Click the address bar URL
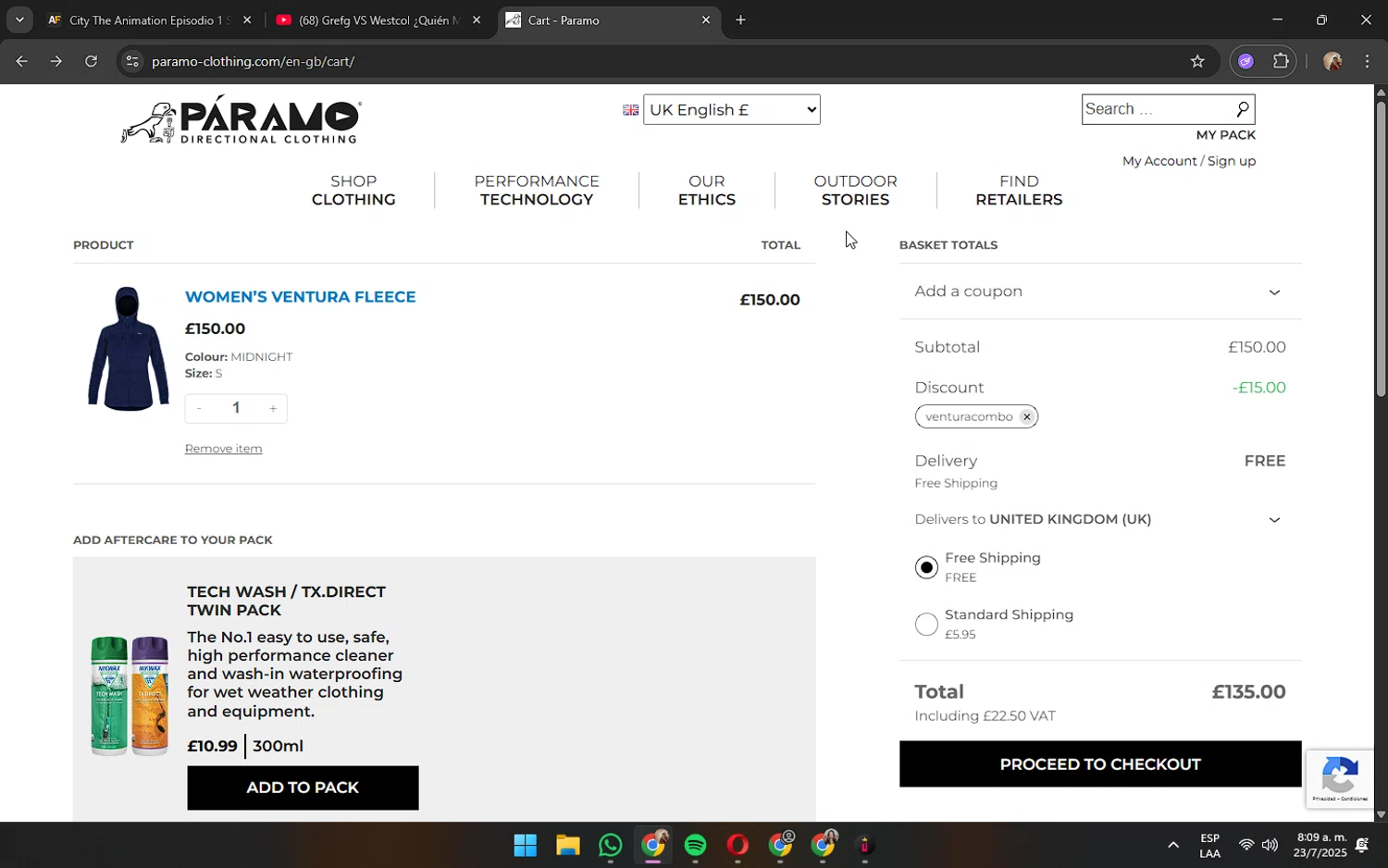The image size is (1388, 868). pos(254,61)
